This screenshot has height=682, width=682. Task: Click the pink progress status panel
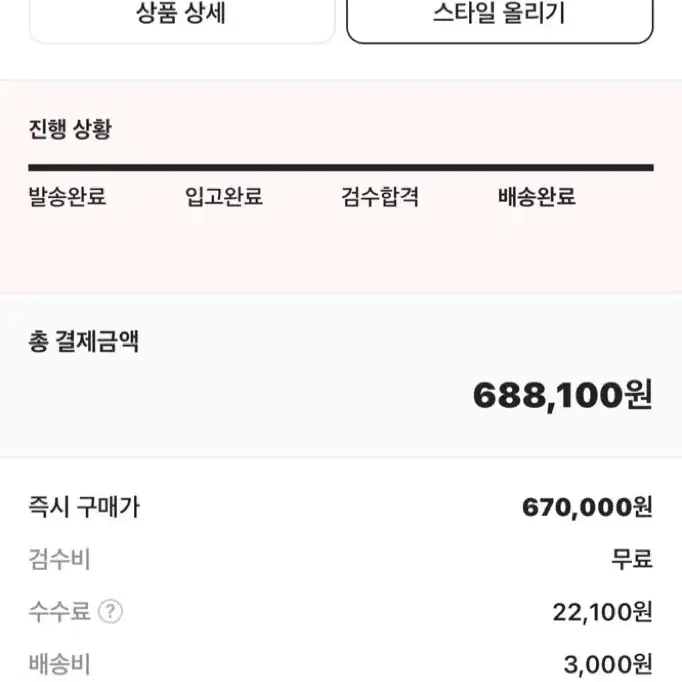pyautogui.click(x=341, y=187)
